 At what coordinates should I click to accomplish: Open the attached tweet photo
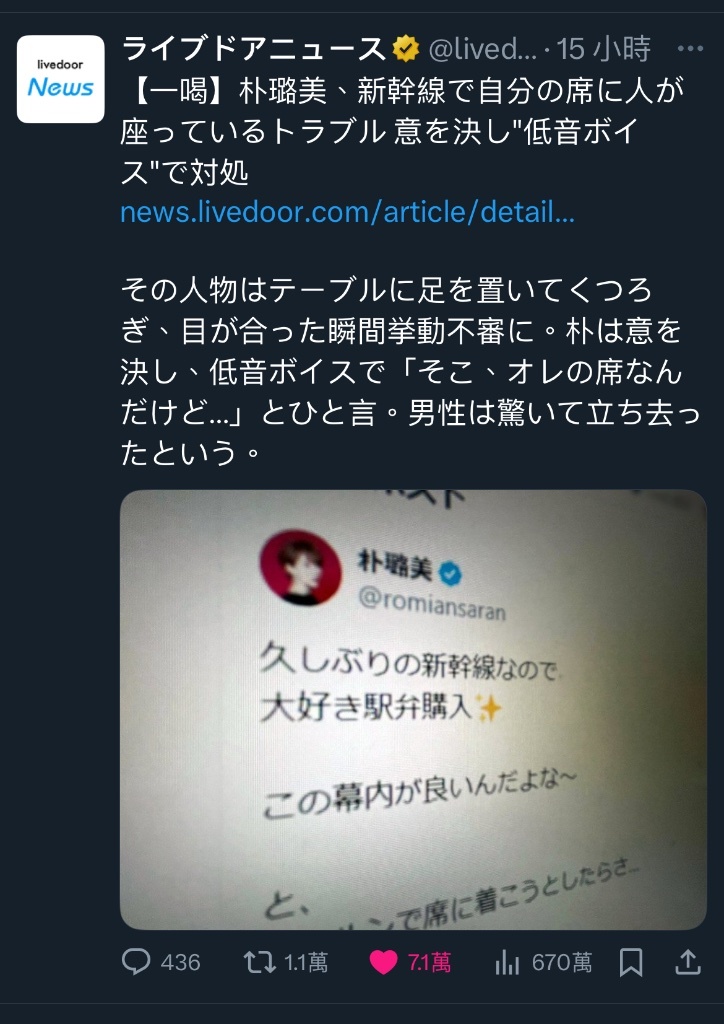(x=413, y=709)
